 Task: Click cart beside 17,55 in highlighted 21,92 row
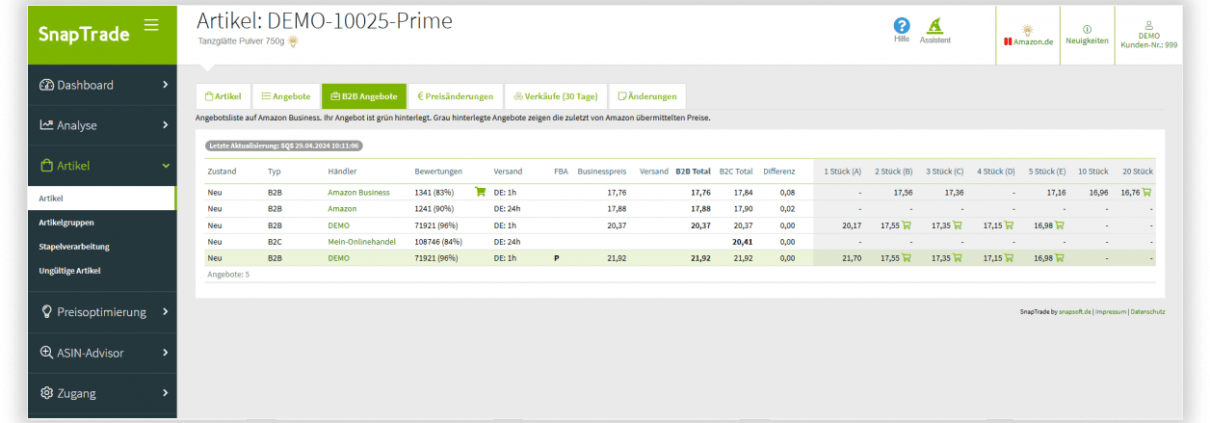coord(907,257)
